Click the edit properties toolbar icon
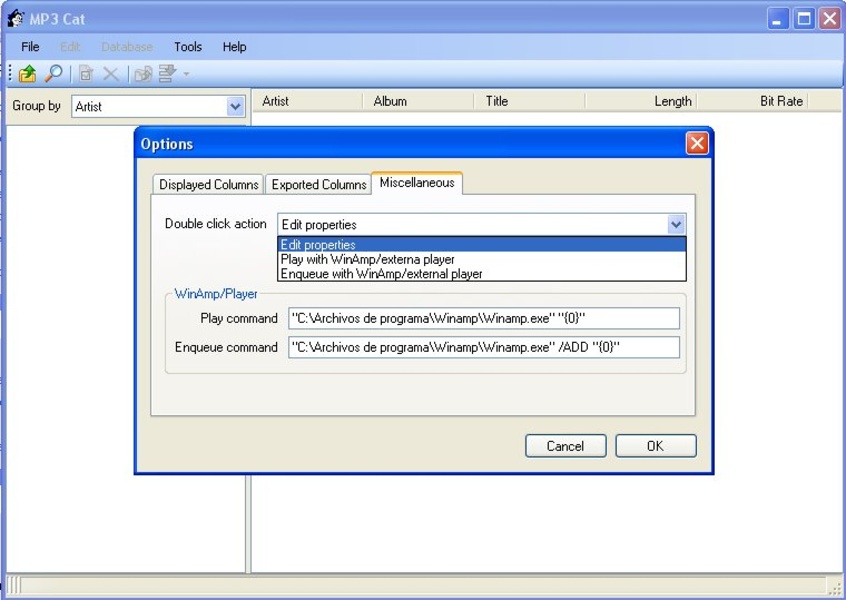Screen dimensions: 846x600 [86, 74]
